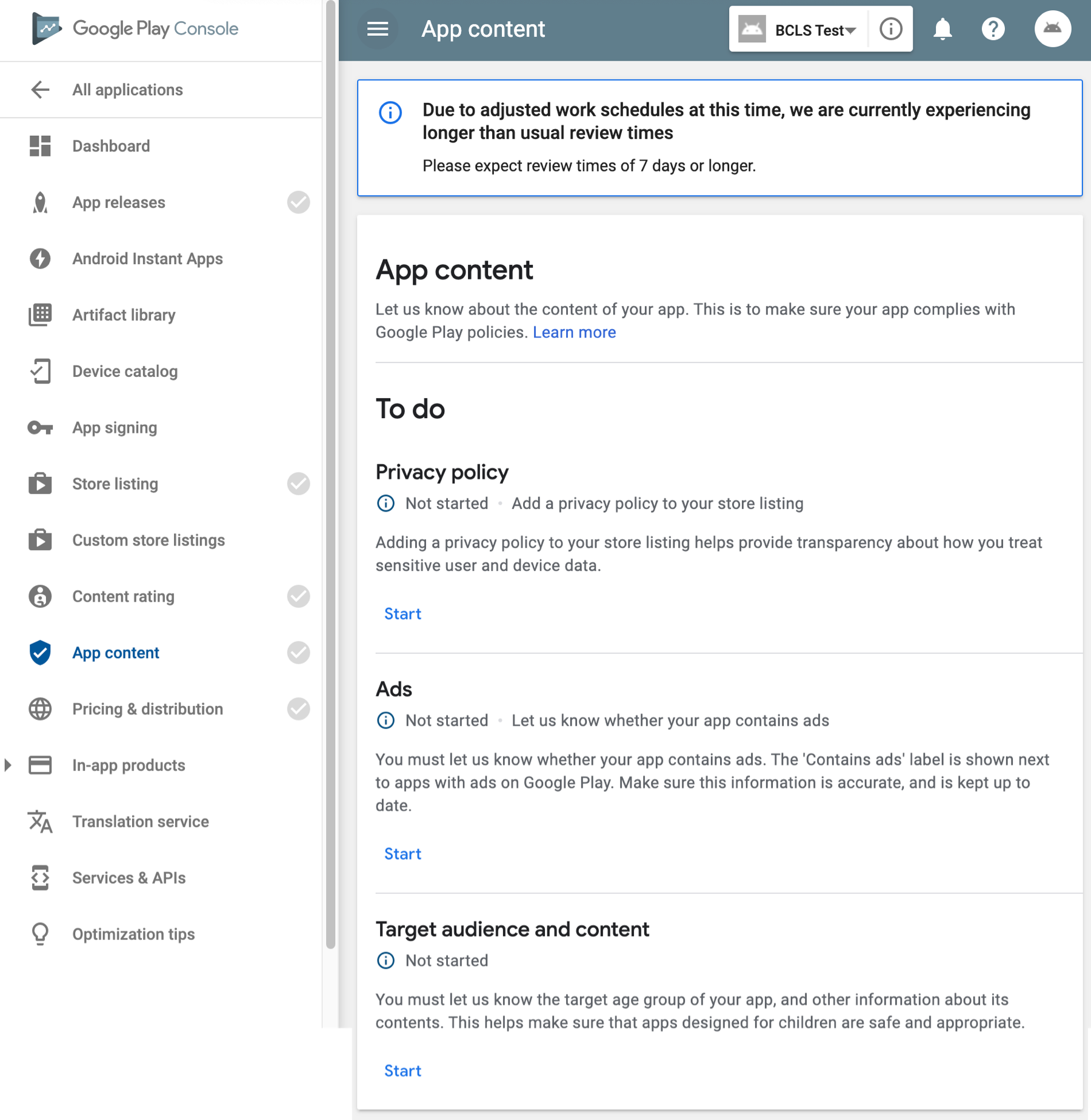Open the account avatar menu
The height and width of the screenshot is (1120, 1091).
point(1052,29)
